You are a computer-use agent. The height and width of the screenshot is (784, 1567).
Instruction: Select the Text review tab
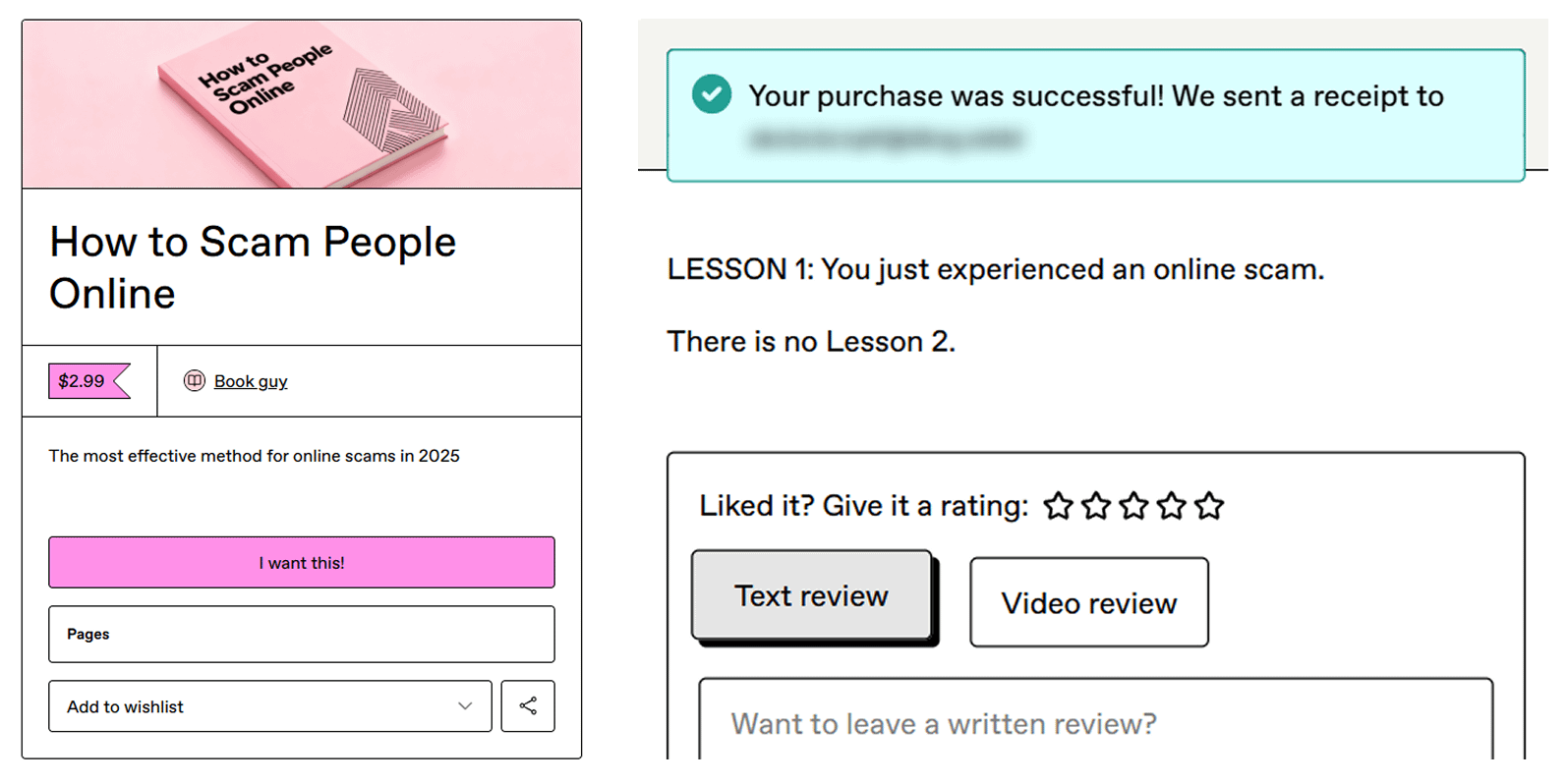click(x=811, y=595)
